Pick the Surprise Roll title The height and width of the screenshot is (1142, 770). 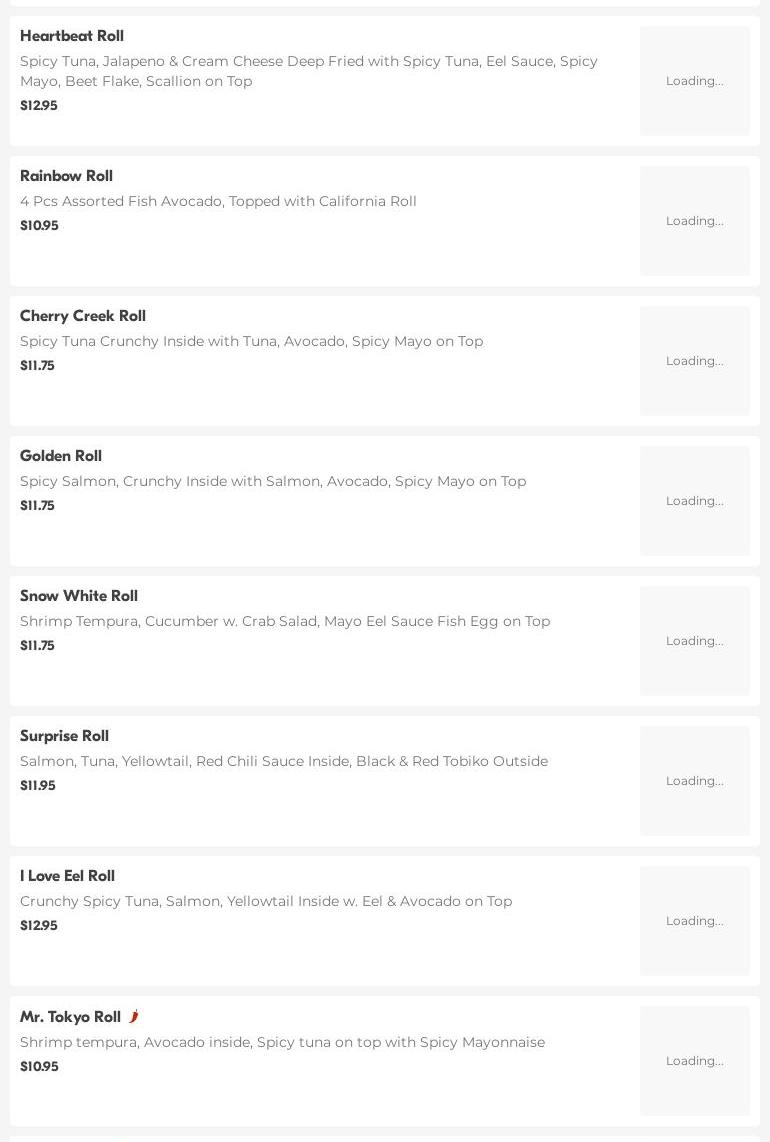(x=64, y=736)
